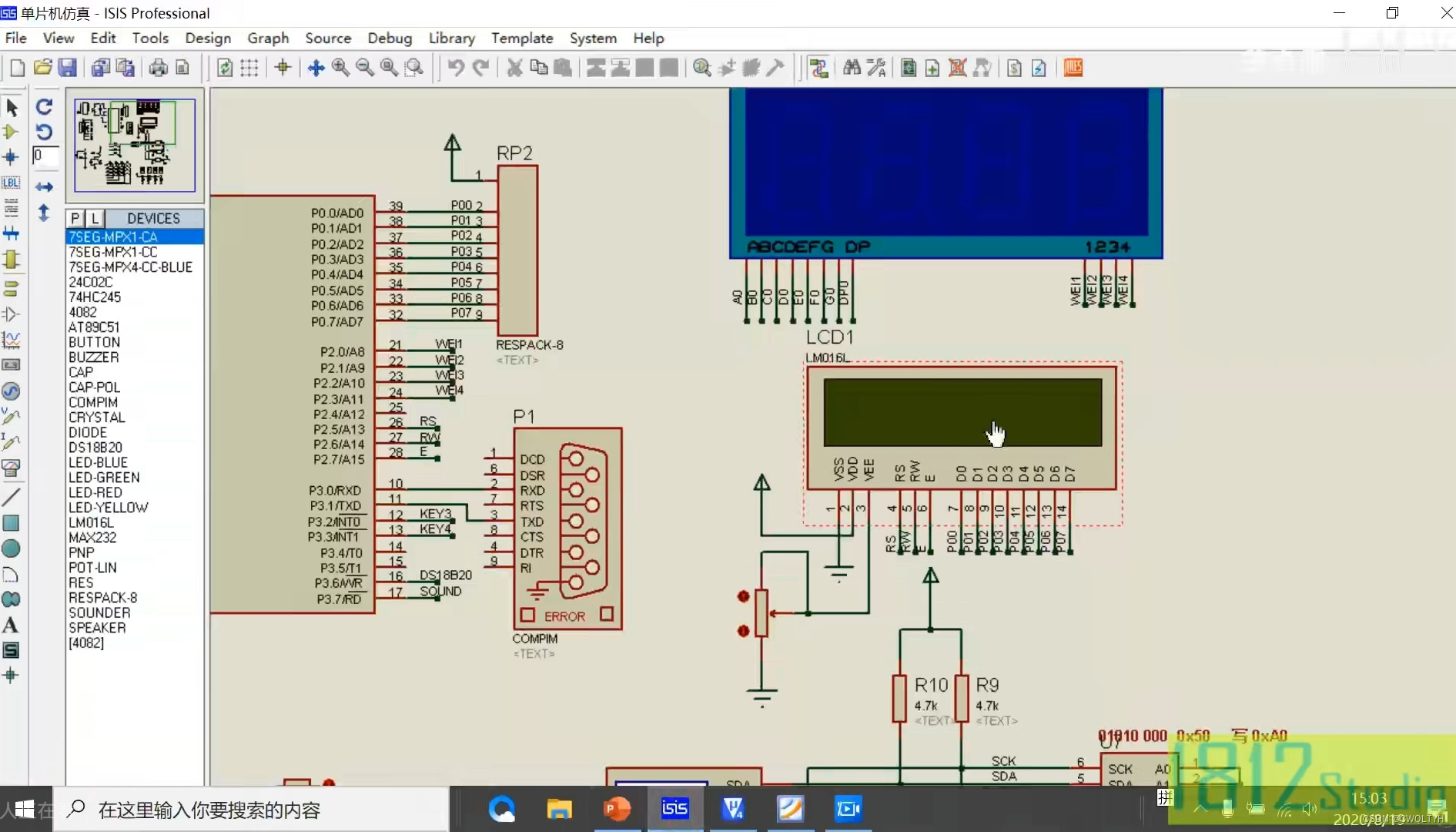Choose Component mode
Image resolution: width=1456 pixels, height=832 pixels.
pos(12,132)
